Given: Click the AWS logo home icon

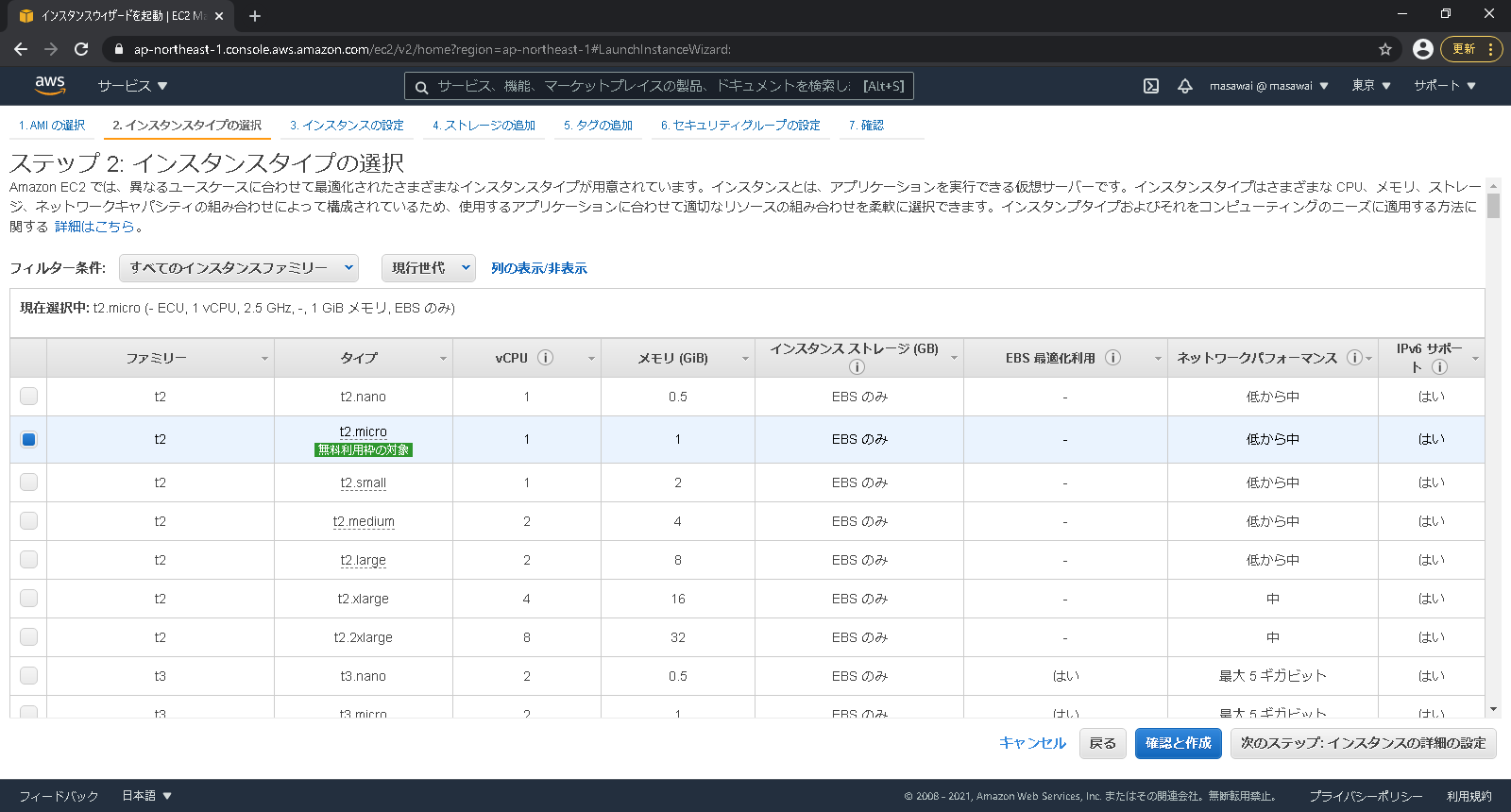Looking at the screenshot, I should pos(50,85).
